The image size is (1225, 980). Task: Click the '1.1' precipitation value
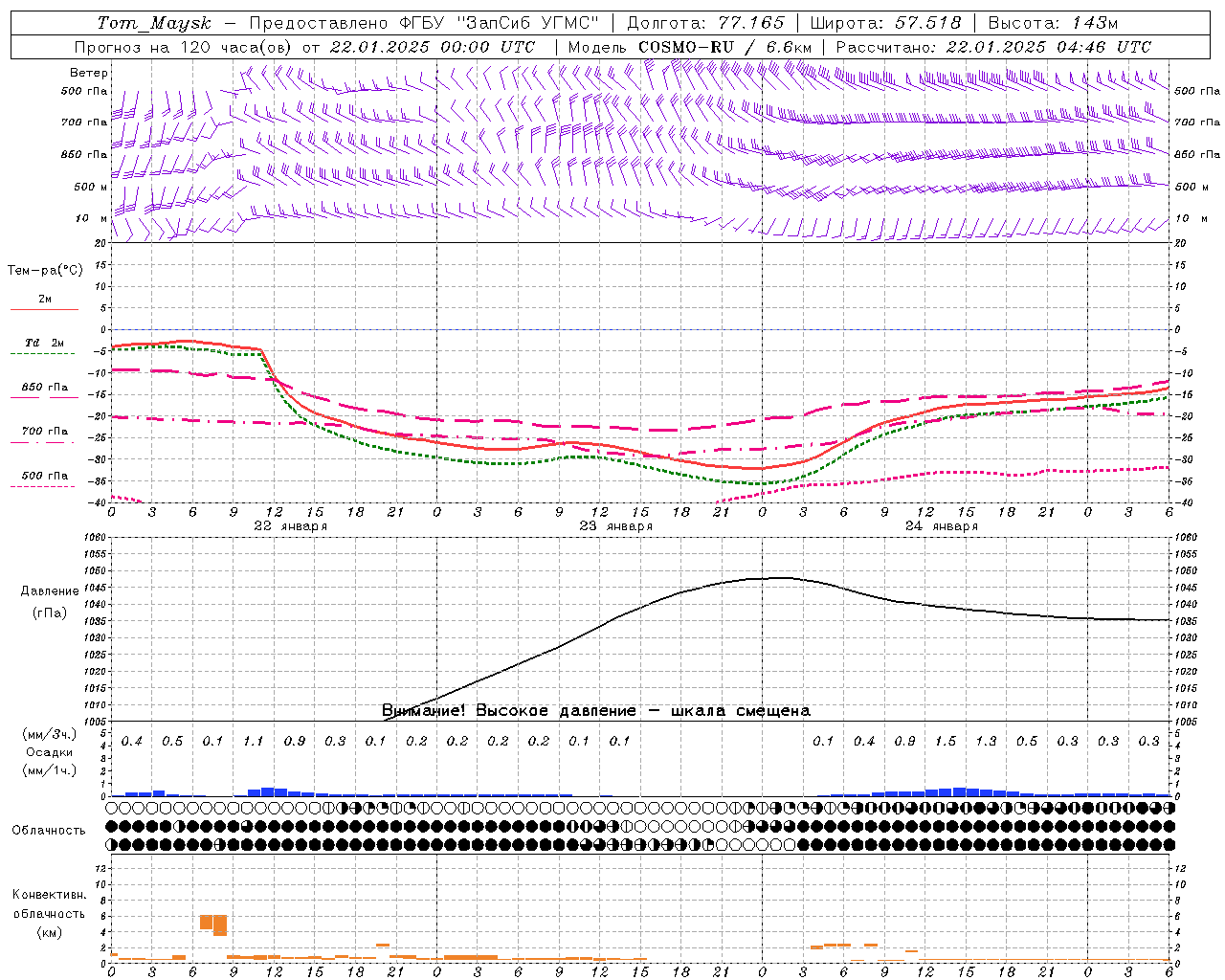[254, 741]
